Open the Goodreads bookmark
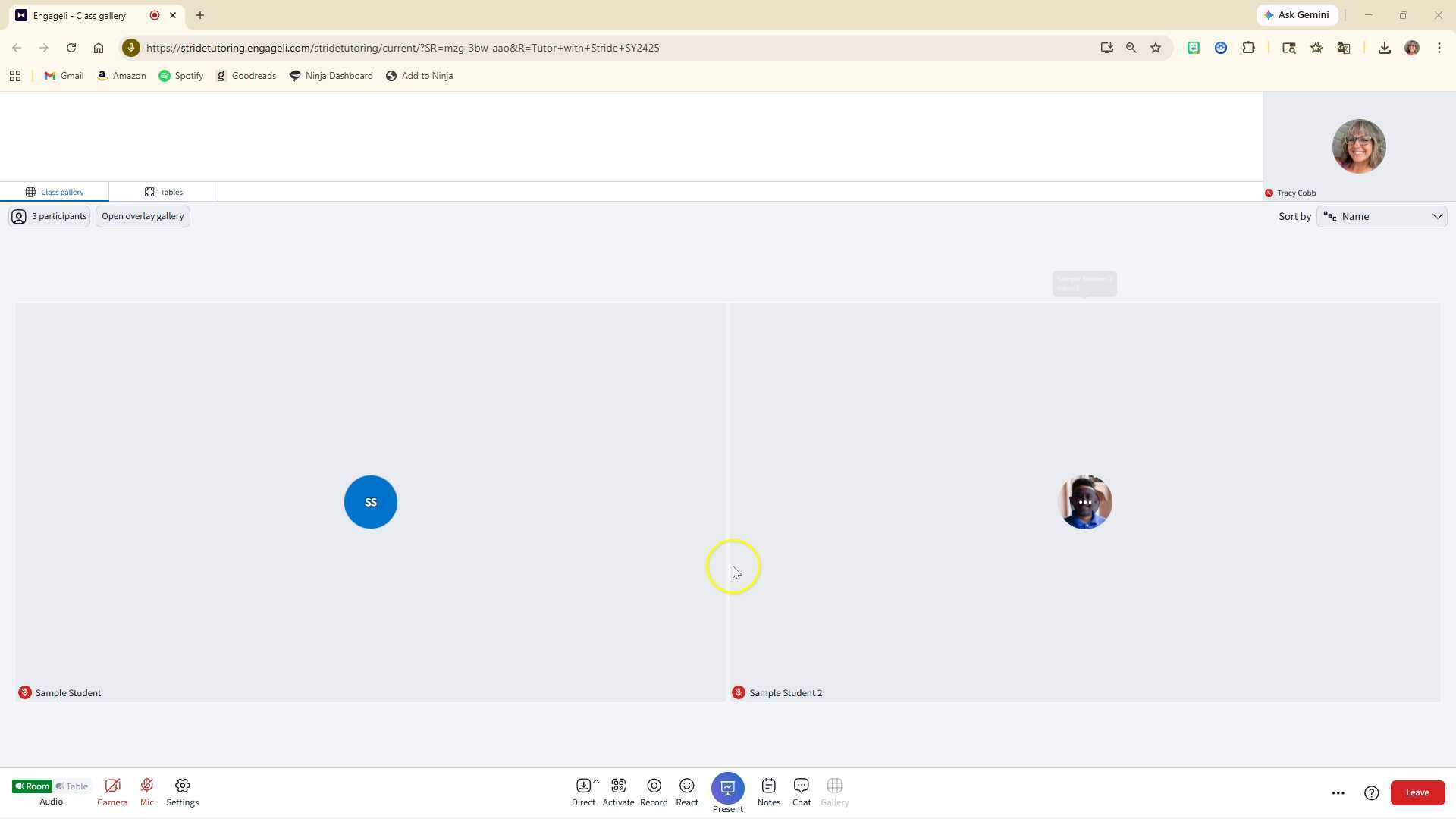Screen dimensions: 1456x819 [246, 76]
